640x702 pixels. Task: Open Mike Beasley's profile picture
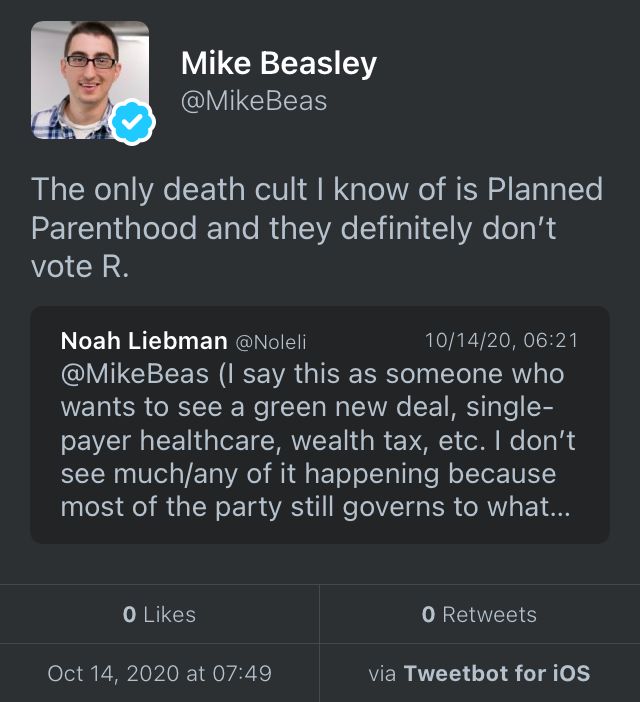pos(89,80)
